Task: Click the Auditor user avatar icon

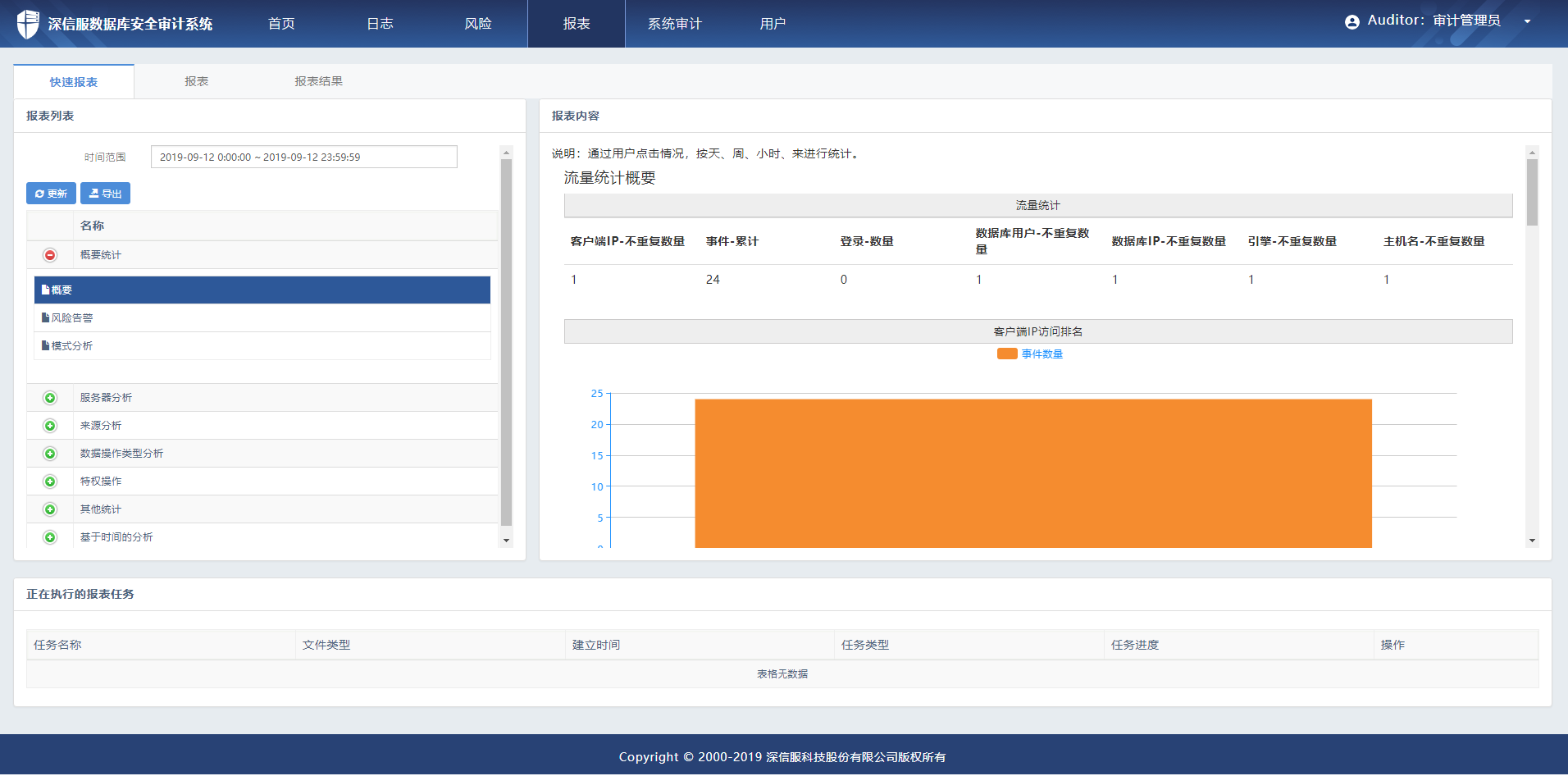Action: [x=1351, y=22]
